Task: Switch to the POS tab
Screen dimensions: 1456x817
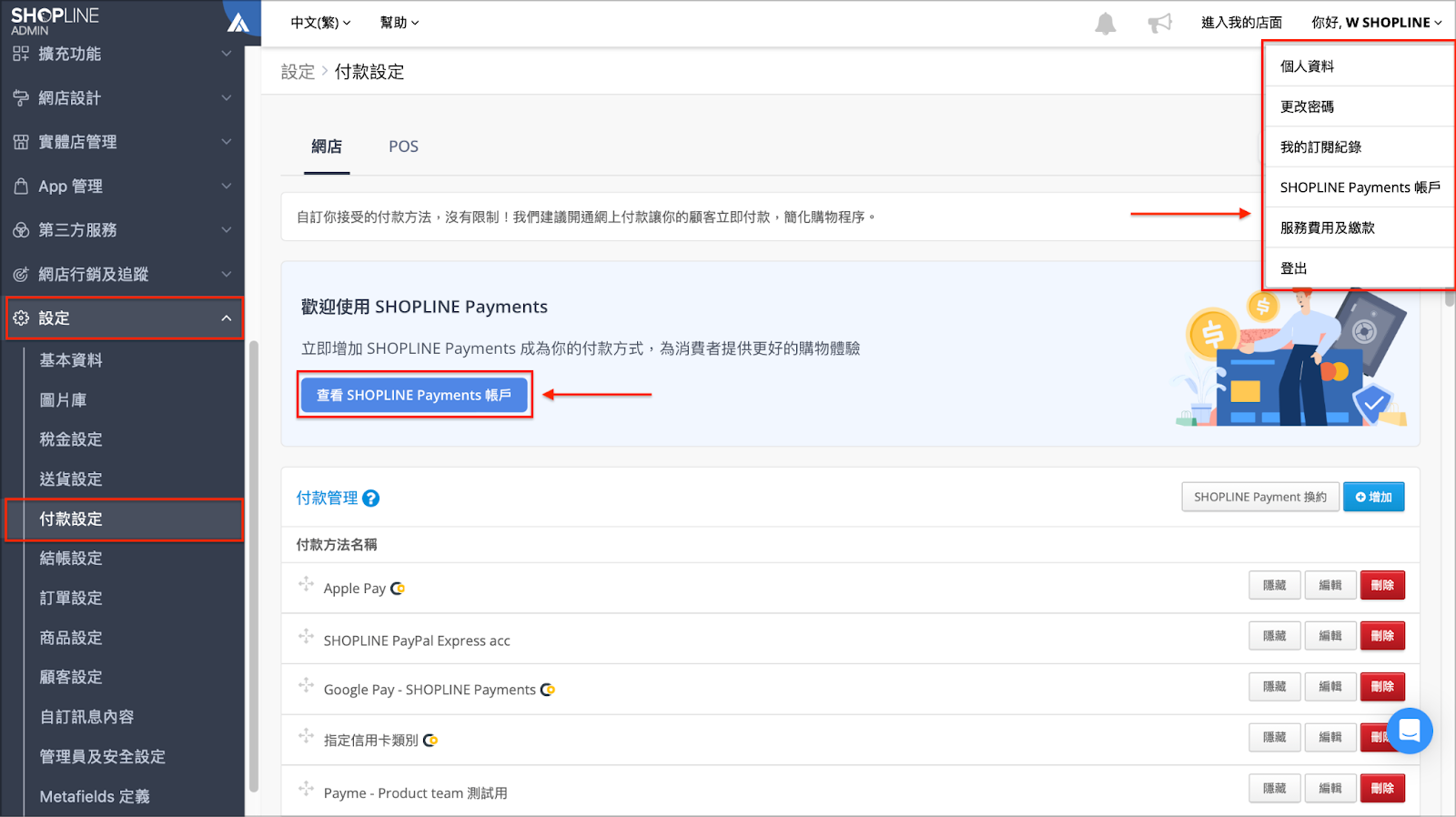Action: (403, 146)
